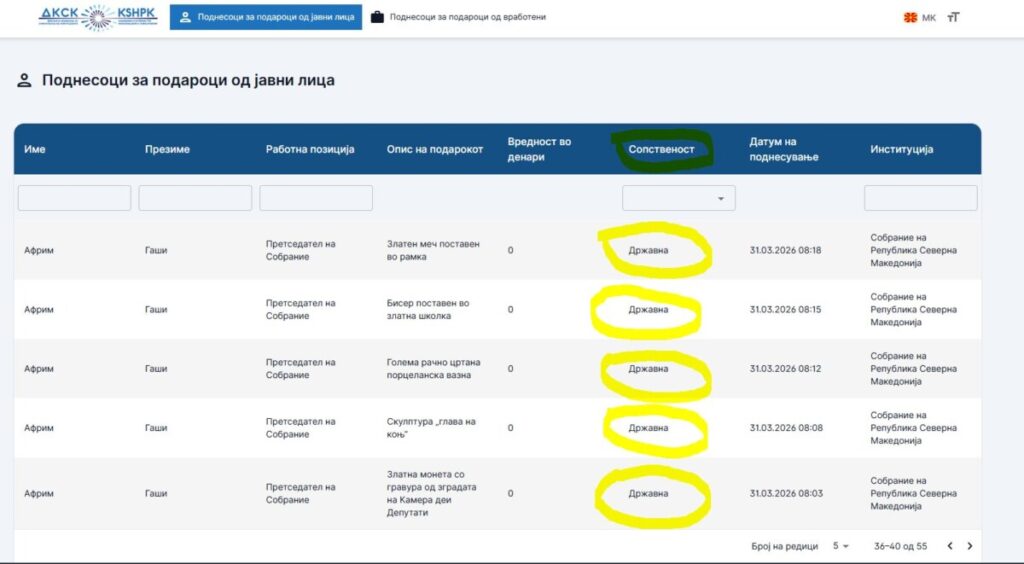Sort by Вредност во денари column header

pyautogui.click(x=539, y=149)
